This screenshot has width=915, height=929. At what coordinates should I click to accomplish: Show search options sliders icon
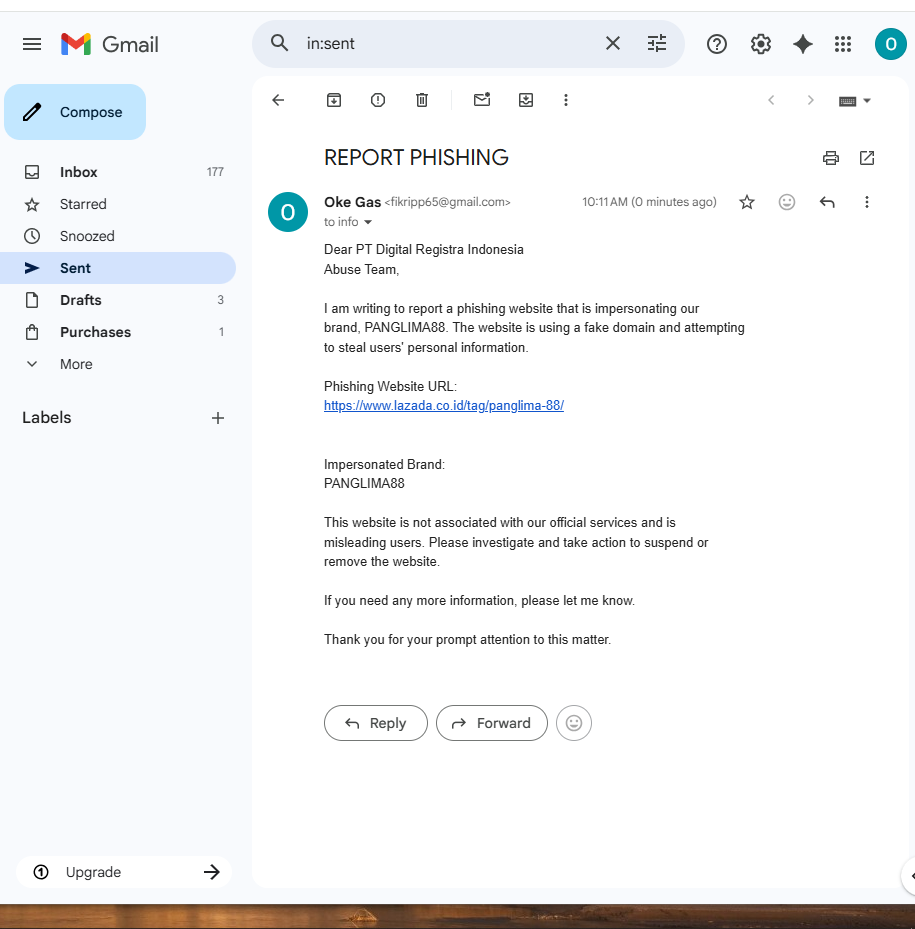click(657, 43)
